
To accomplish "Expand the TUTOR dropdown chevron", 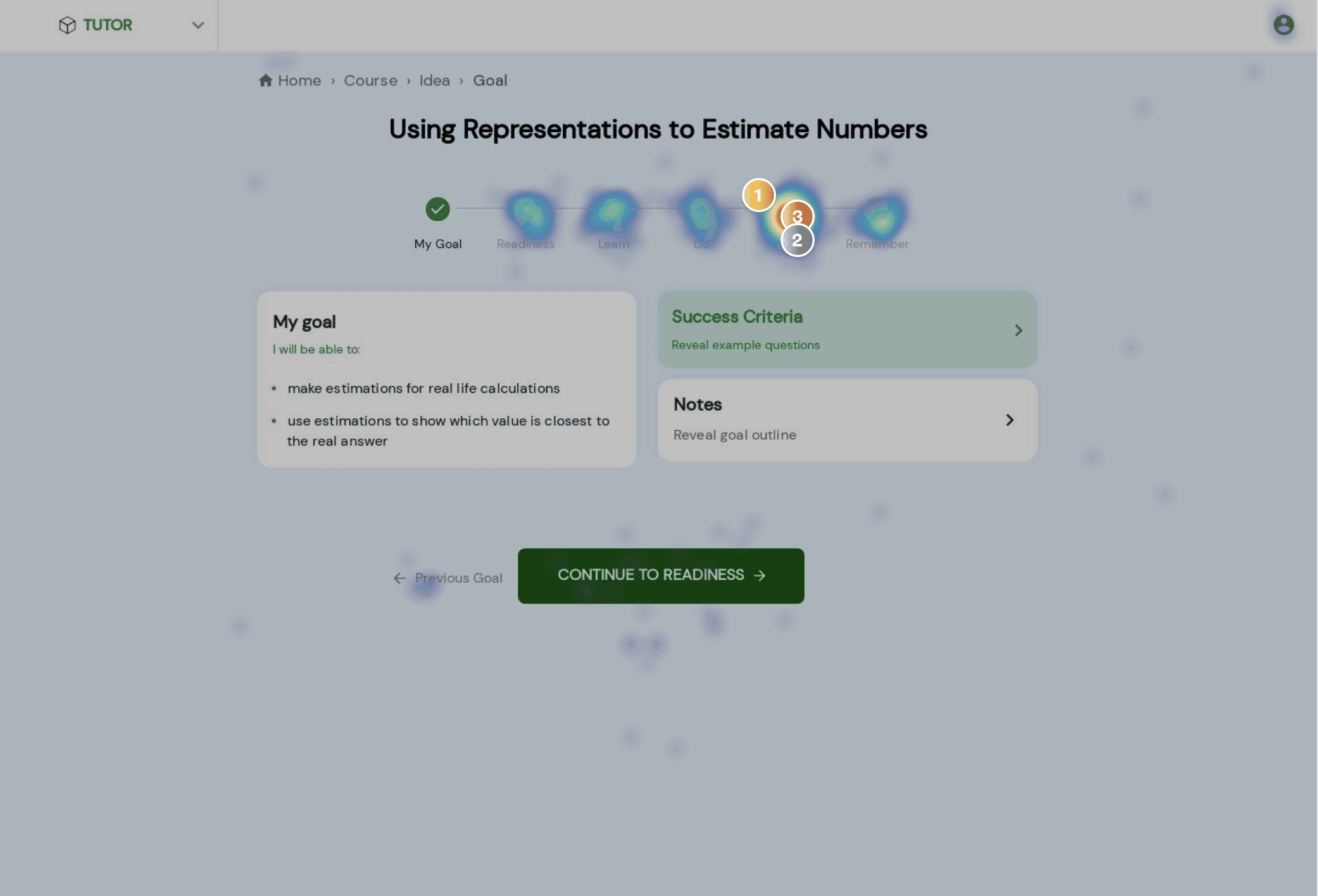I will coord(198,25).
